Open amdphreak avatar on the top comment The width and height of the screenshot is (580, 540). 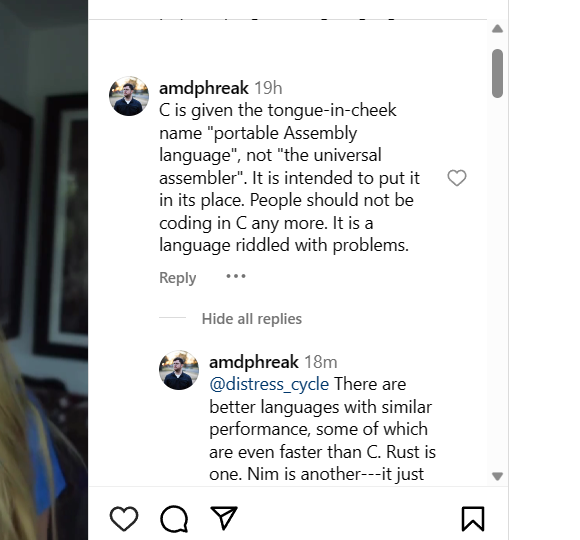[x=129, y=96]
